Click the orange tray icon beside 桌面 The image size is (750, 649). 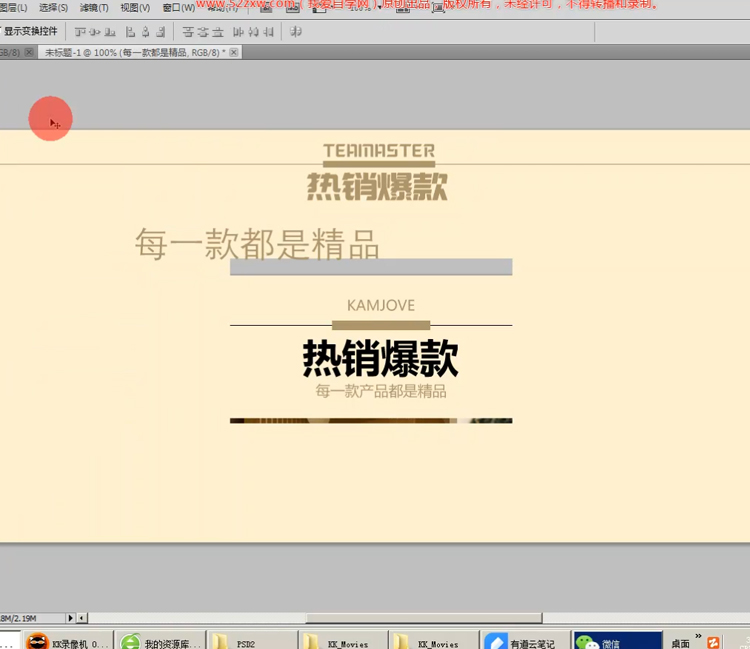click(x=713, y=643)
